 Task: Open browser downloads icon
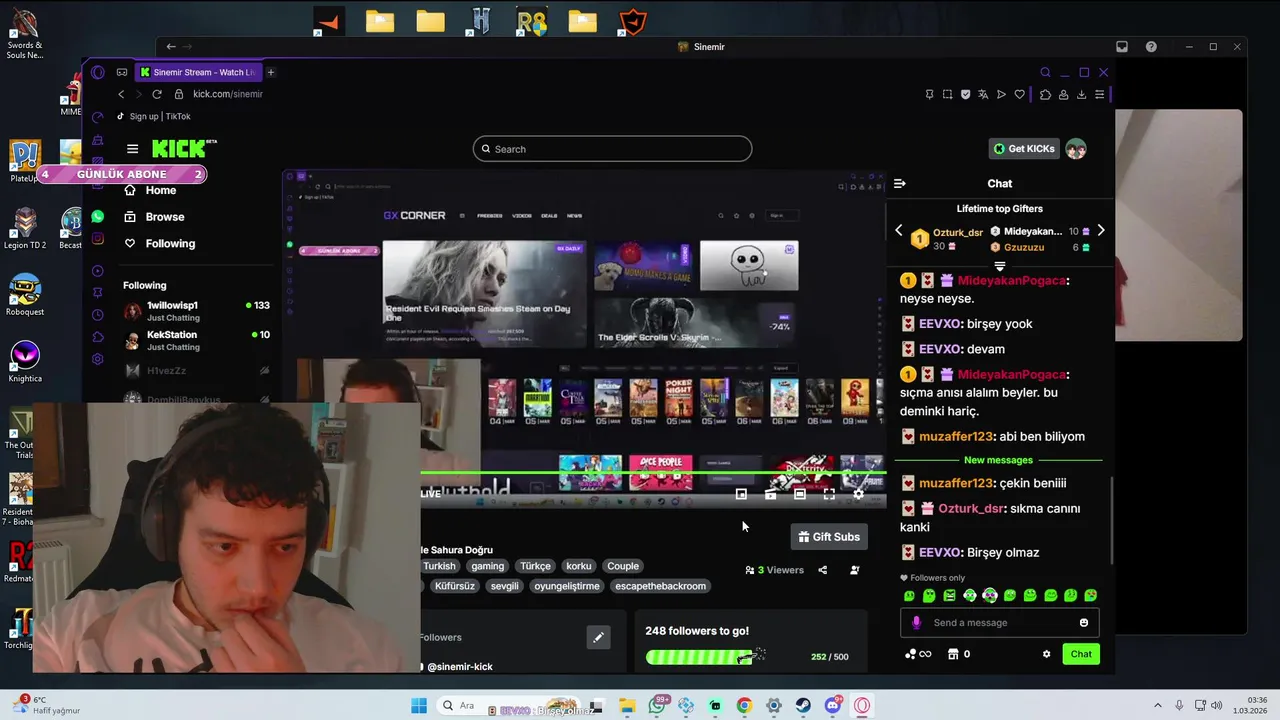[1081, 94]
